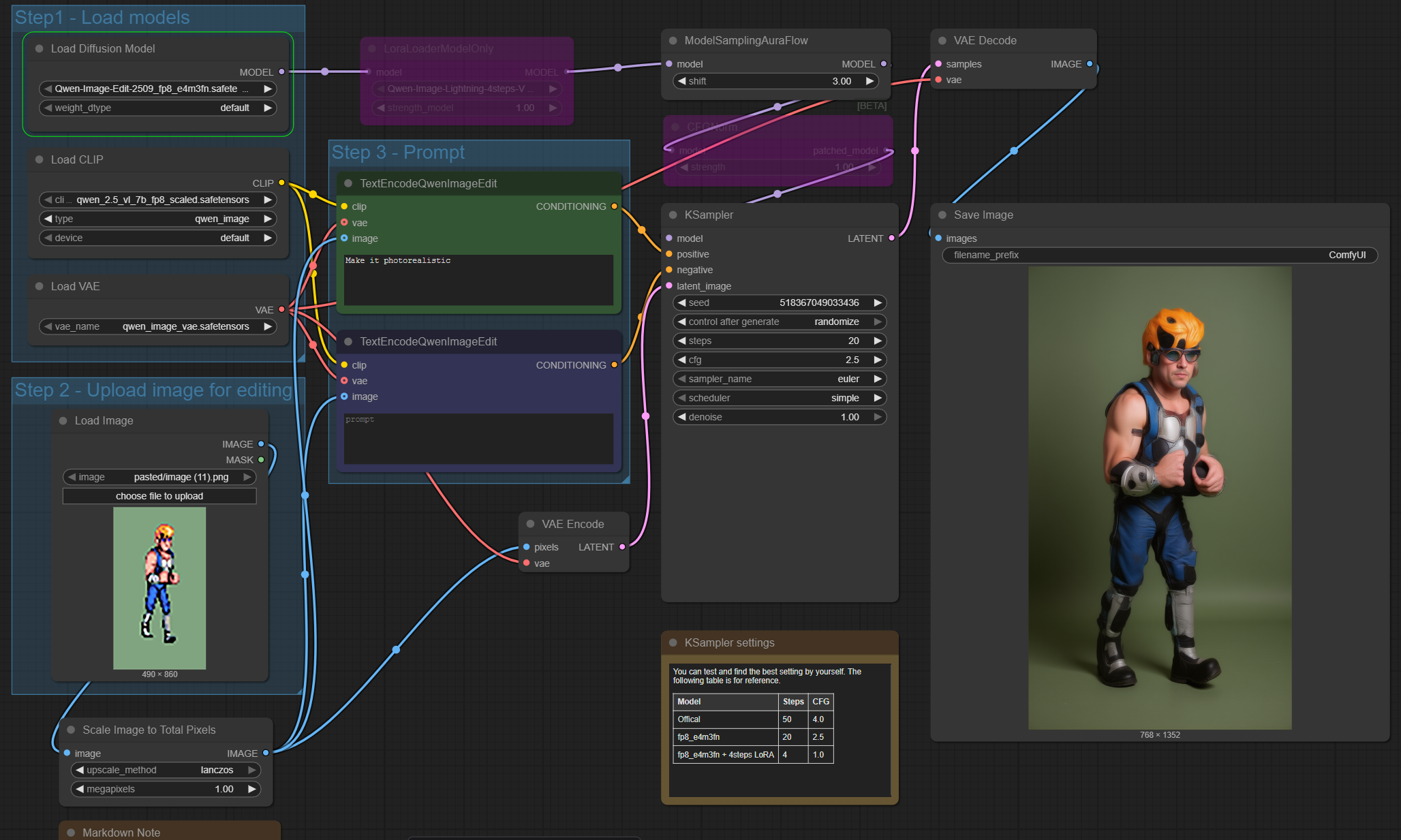The height and width of the screenshot is (840, 1401).
Task: Collapse the Load Image node dot
Action: [x=63, y=421]
